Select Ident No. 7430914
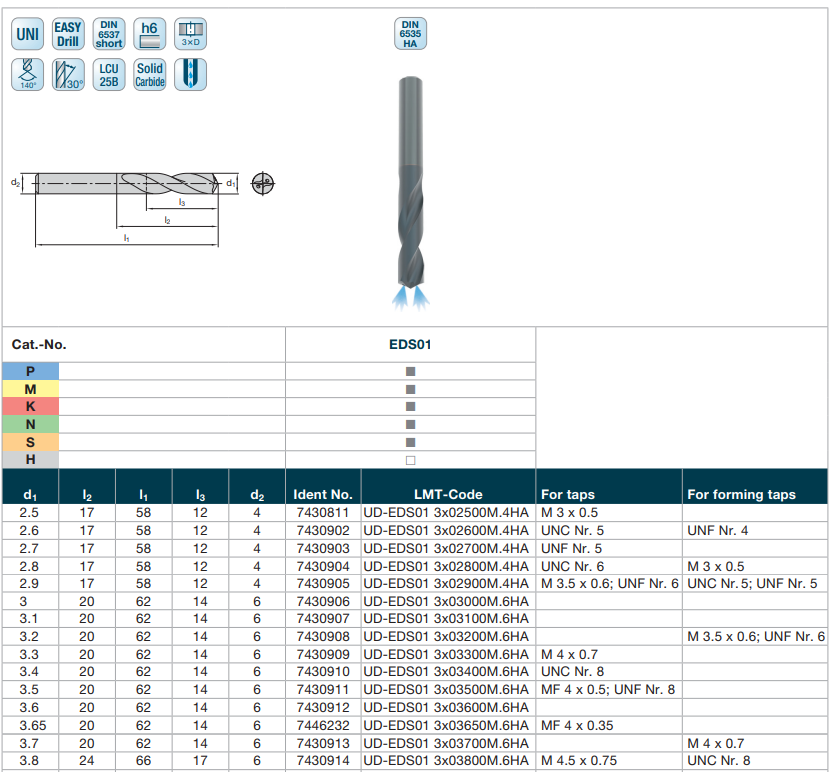 click(323, 760)
